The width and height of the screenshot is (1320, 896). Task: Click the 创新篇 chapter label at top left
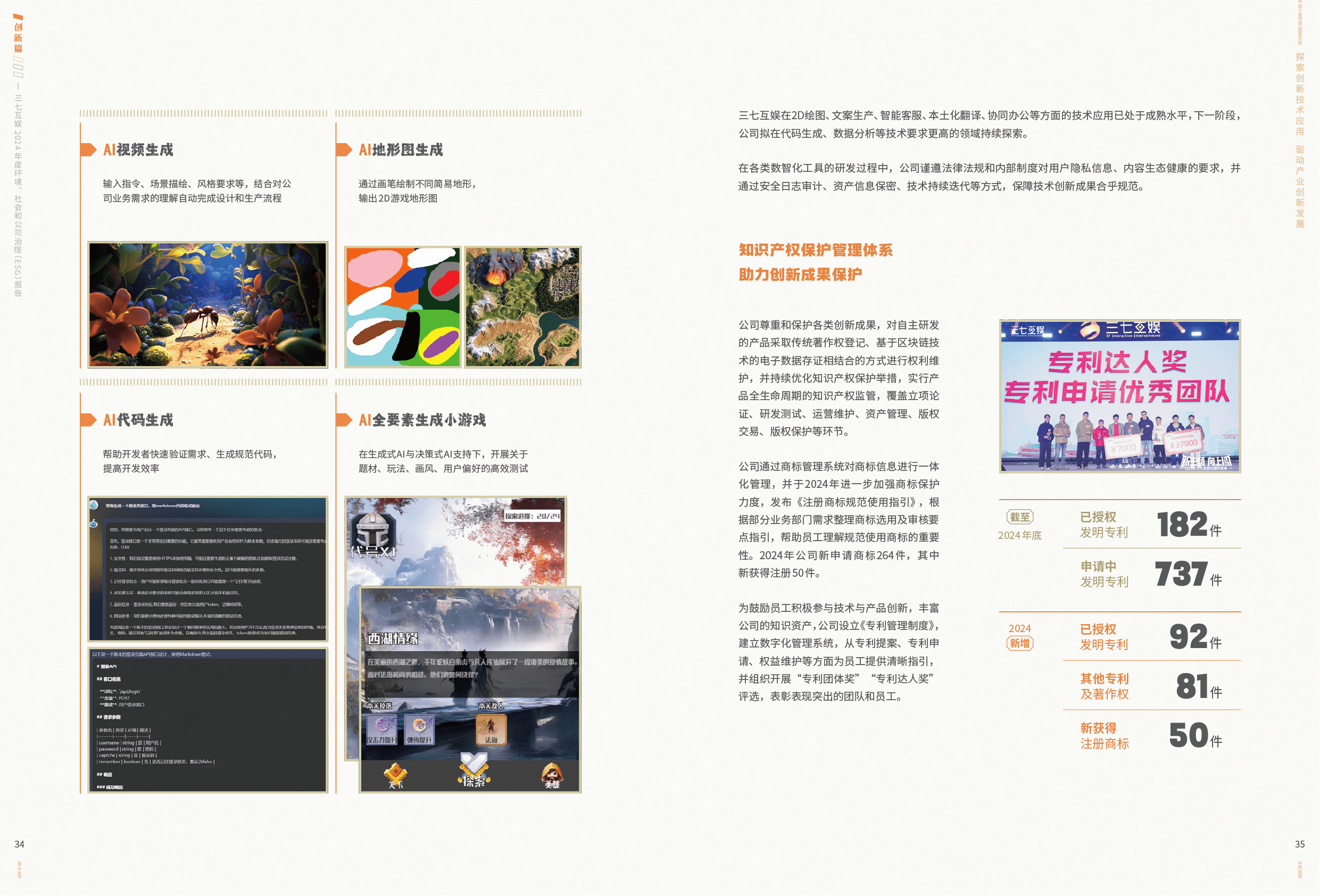(x=18, y=37)
